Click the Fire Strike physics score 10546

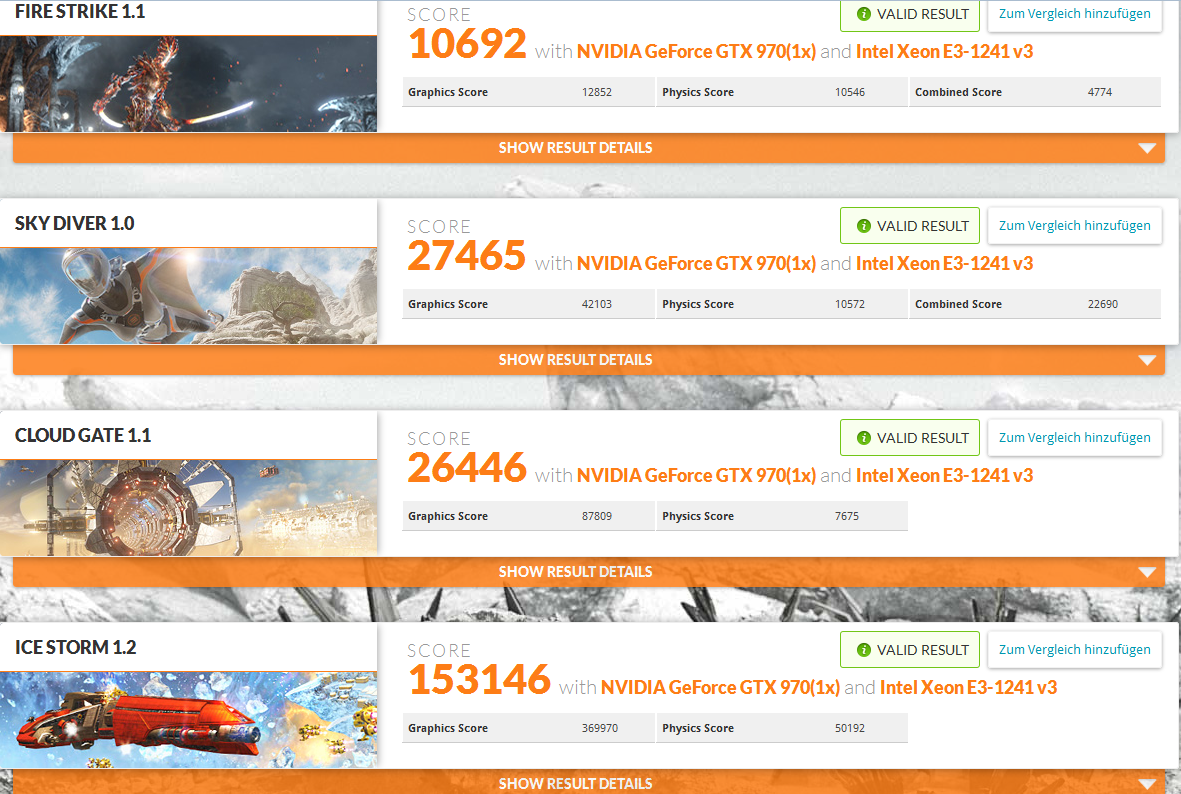coord(850,92)
